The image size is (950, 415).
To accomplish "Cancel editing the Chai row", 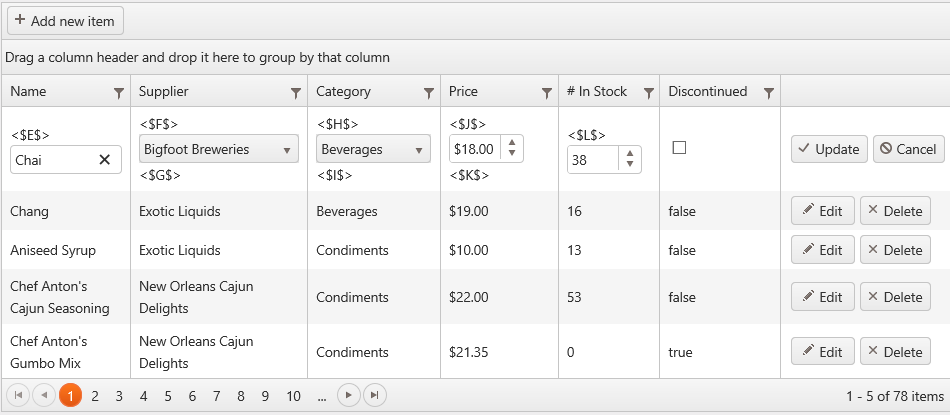I will coord(908,149).
